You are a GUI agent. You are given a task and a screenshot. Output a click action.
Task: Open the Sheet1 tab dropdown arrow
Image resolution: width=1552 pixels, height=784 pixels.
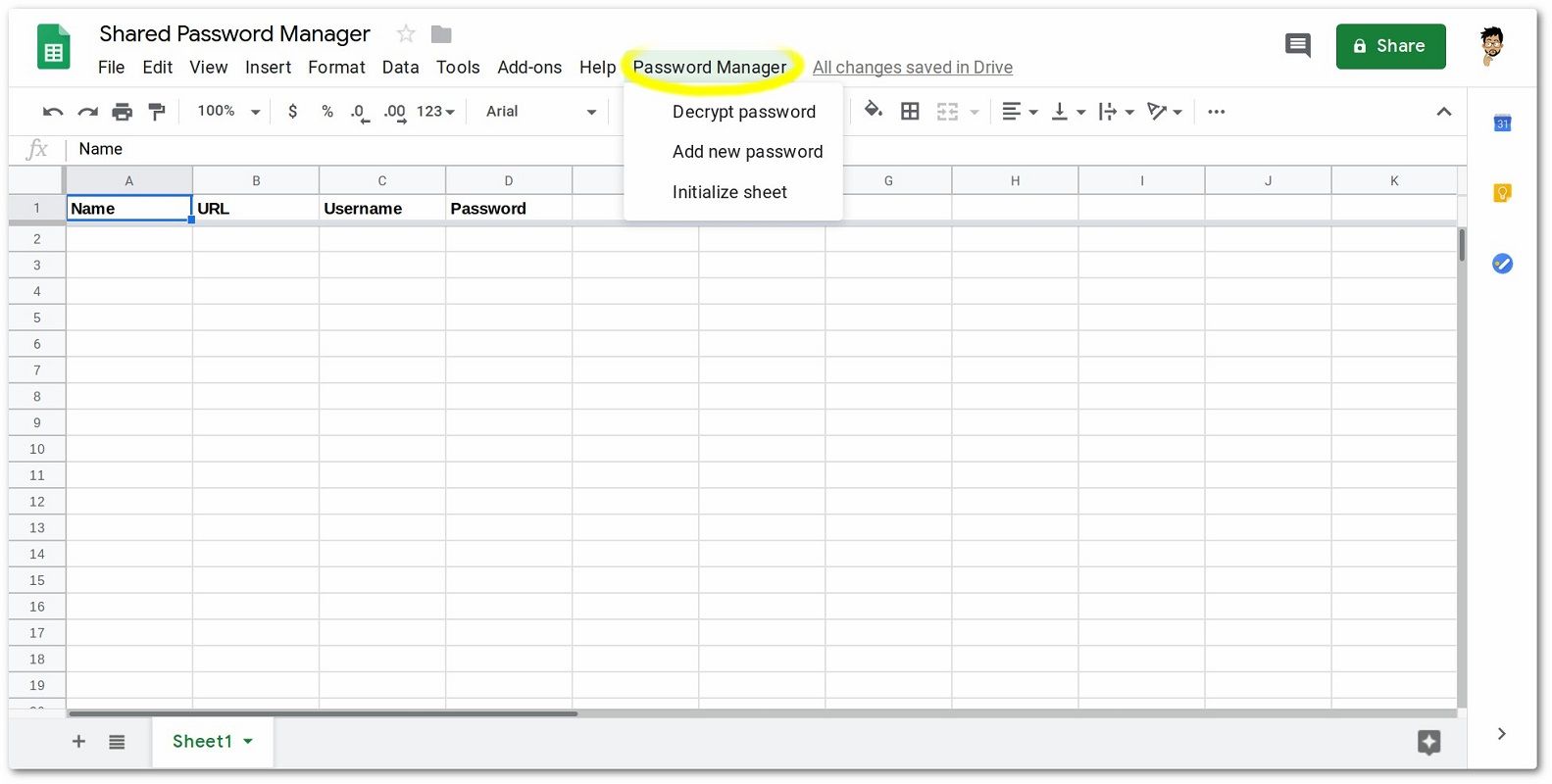(248, 742)
